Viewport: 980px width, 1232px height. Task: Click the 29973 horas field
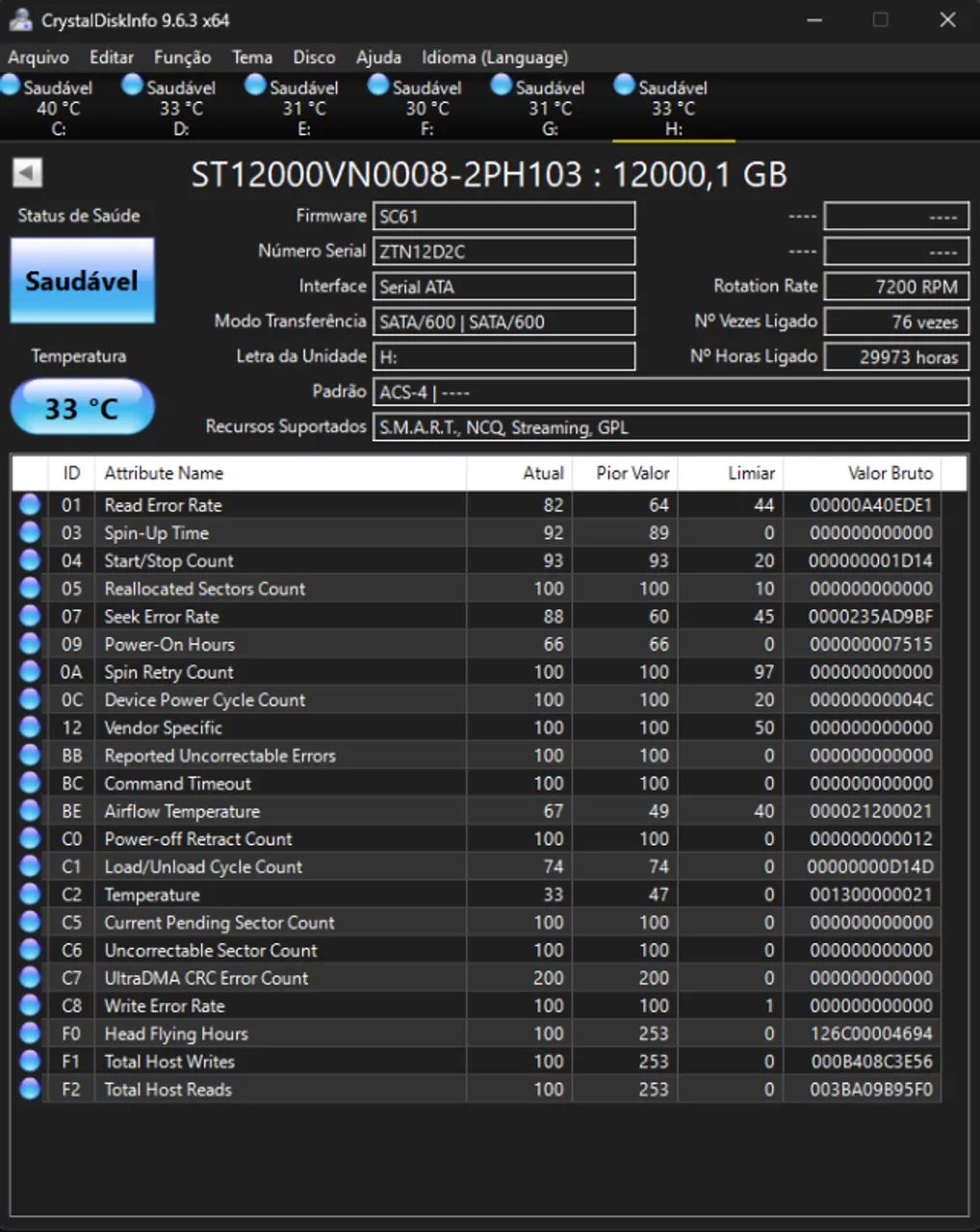pos(896,357)
